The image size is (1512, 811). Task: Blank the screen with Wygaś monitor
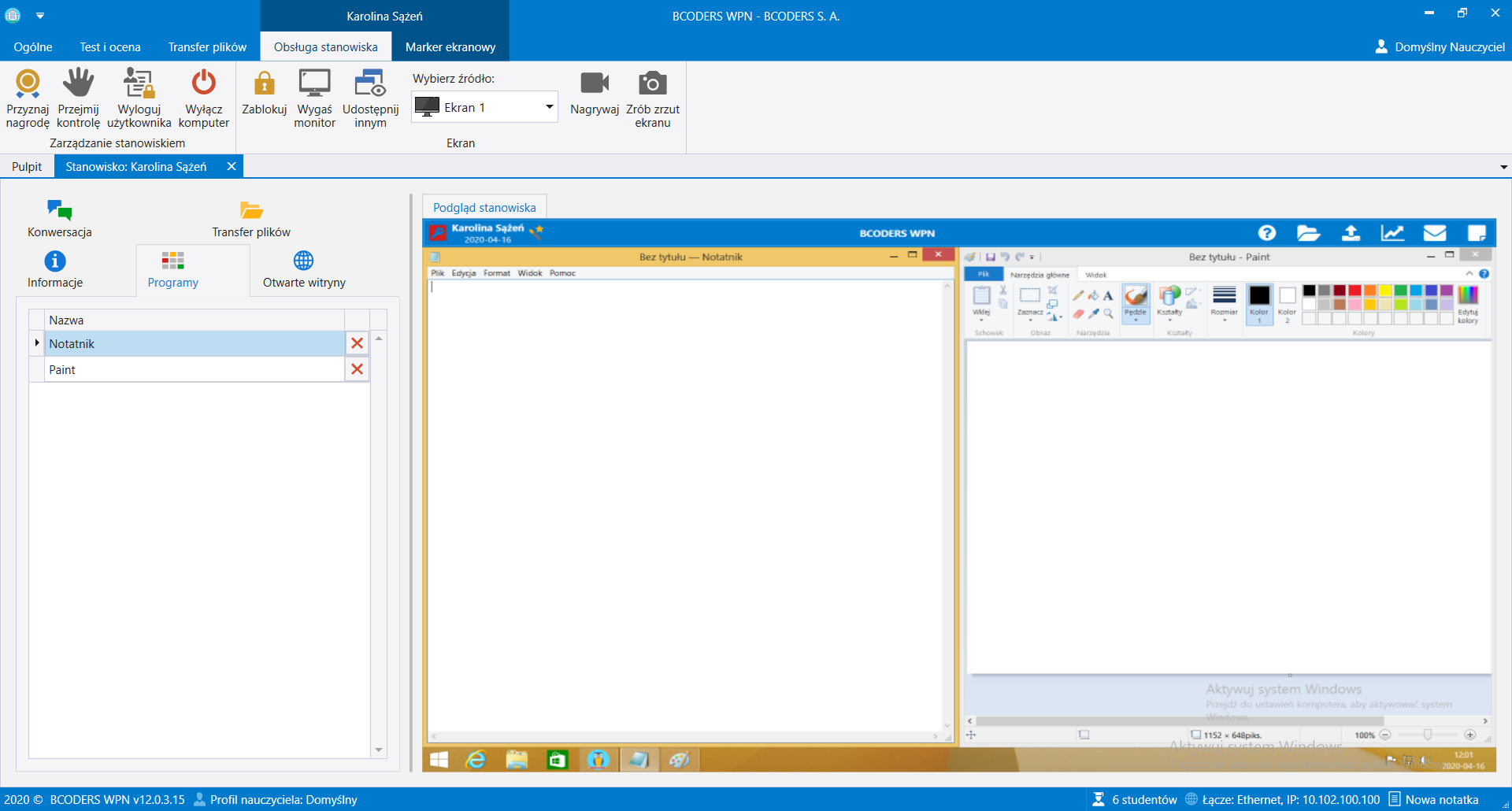coord(314,98)
